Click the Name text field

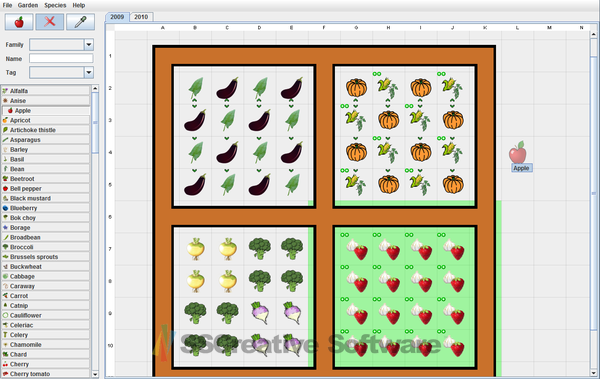click(61, 59)
